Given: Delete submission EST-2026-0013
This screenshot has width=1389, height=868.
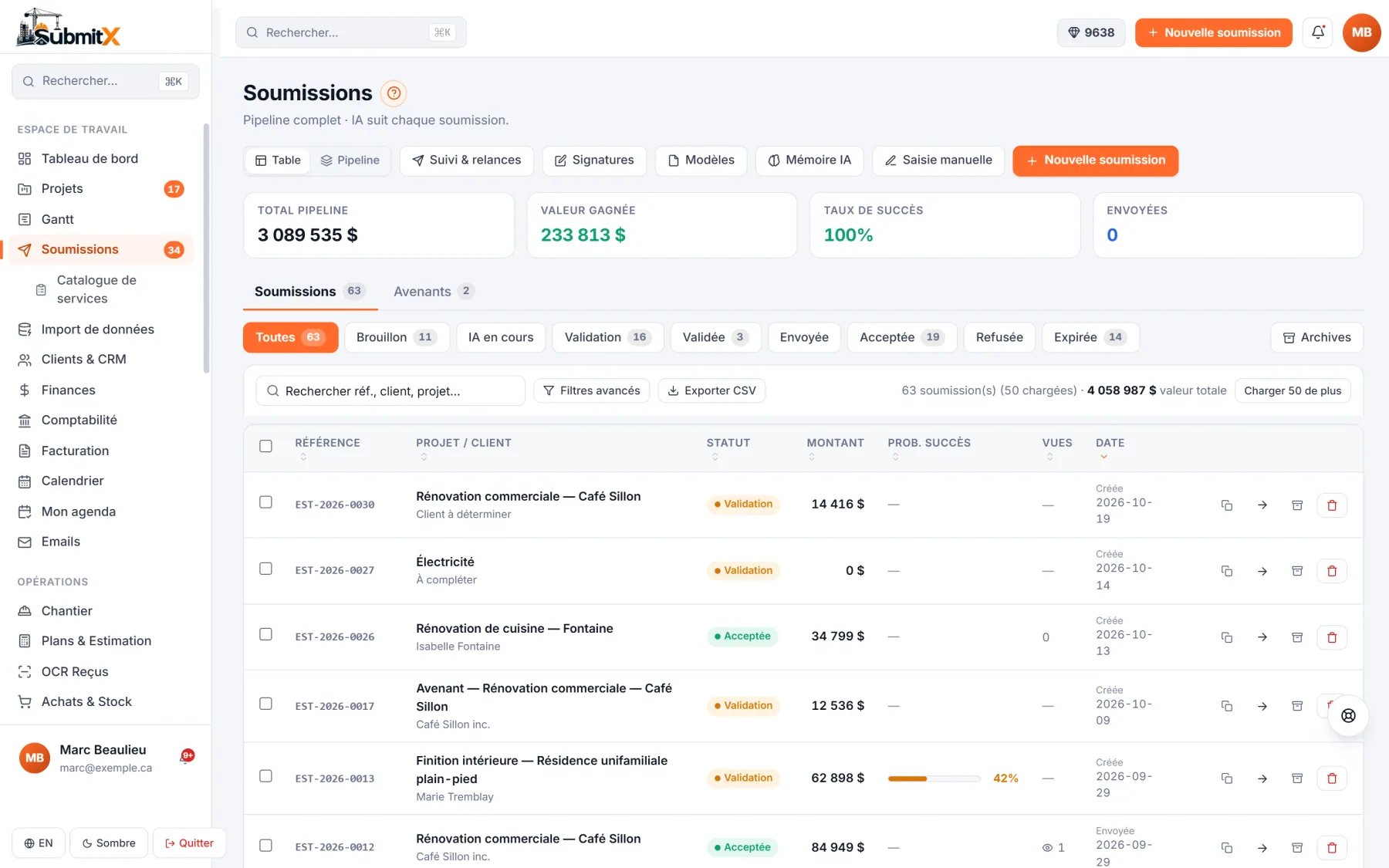Looking at the screenshot, I should click(x=1332, y=778).
